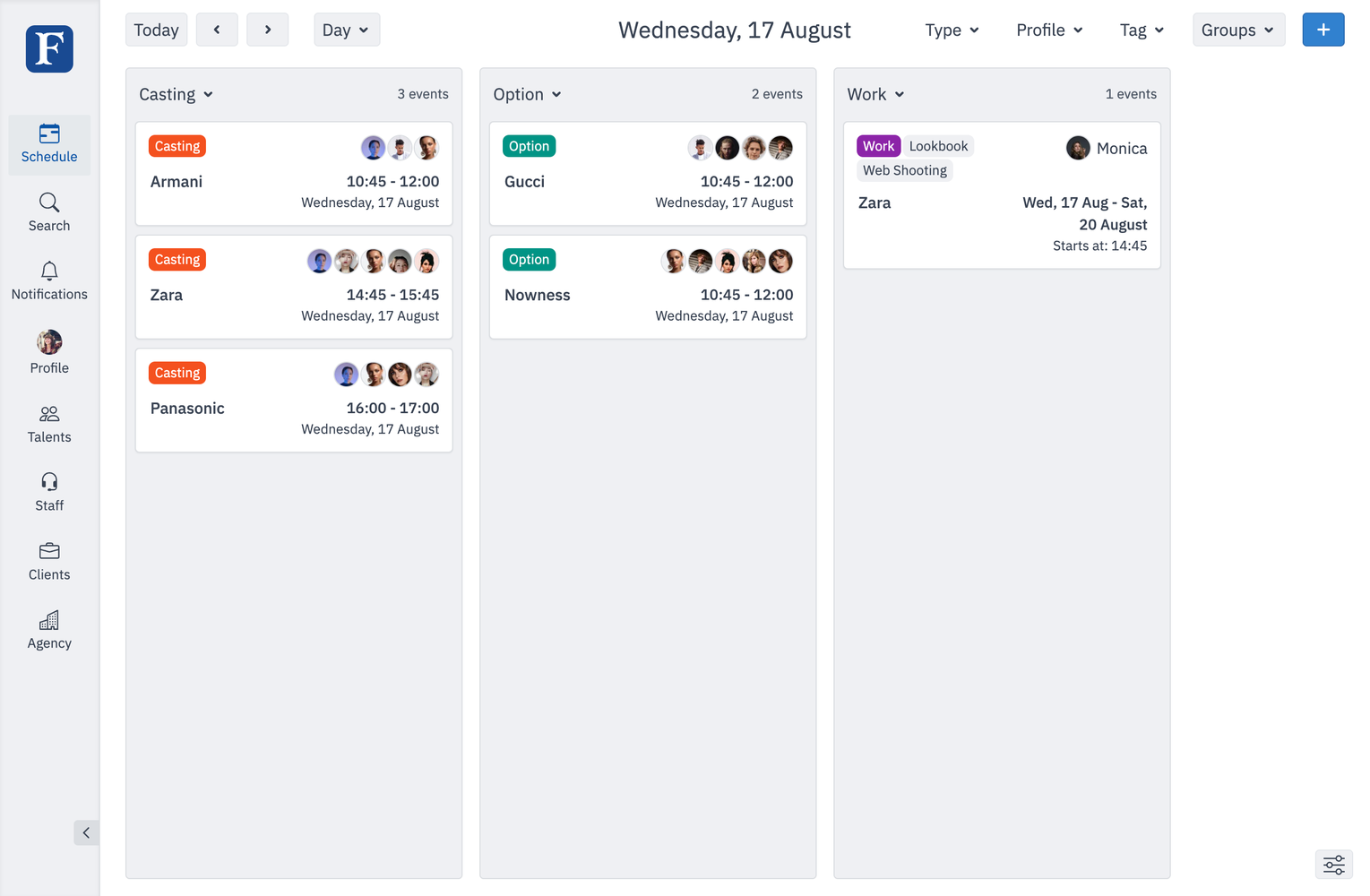Go to the next day
Viewport: 1370px width, 896px height.
click(267, 30)
